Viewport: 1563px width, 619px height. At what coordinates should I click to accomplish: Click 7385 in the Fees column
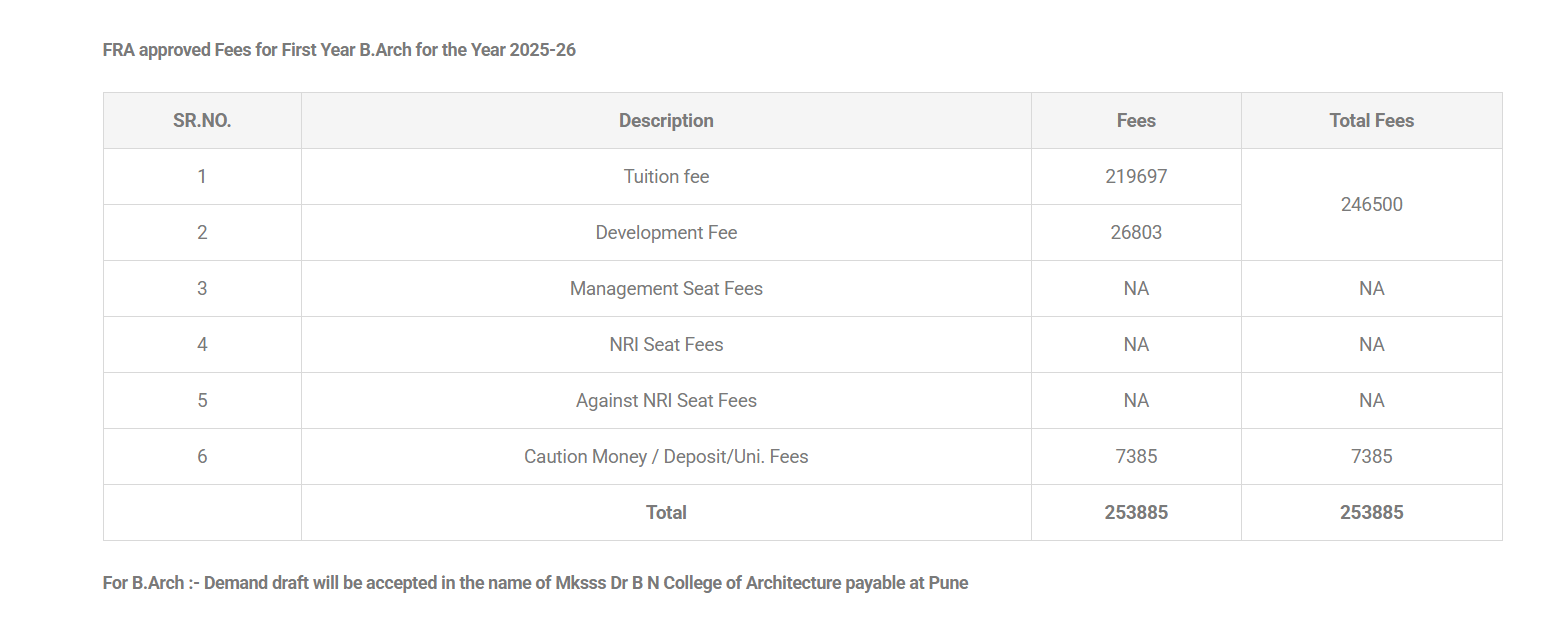(1136, 457)
